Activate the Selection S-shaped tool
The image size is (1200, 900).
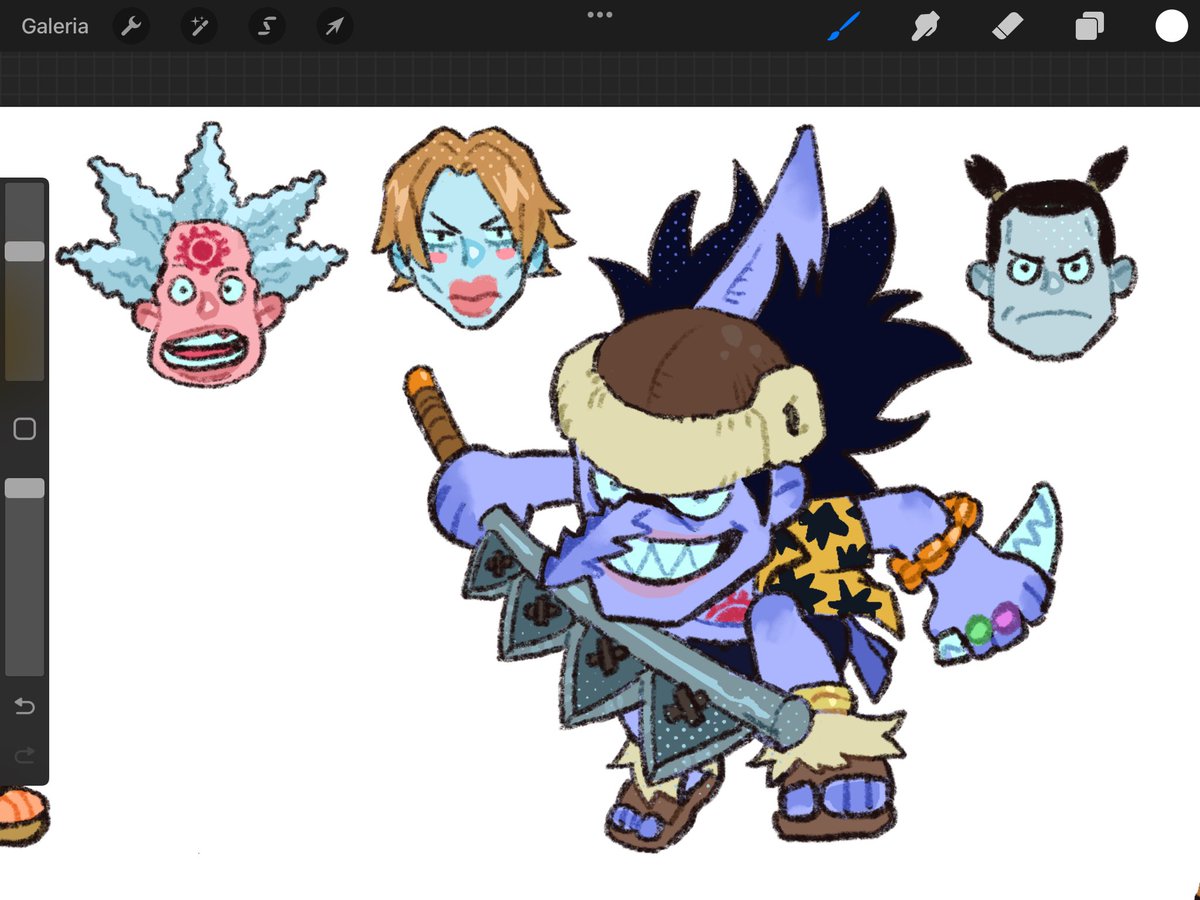(266, 27)
